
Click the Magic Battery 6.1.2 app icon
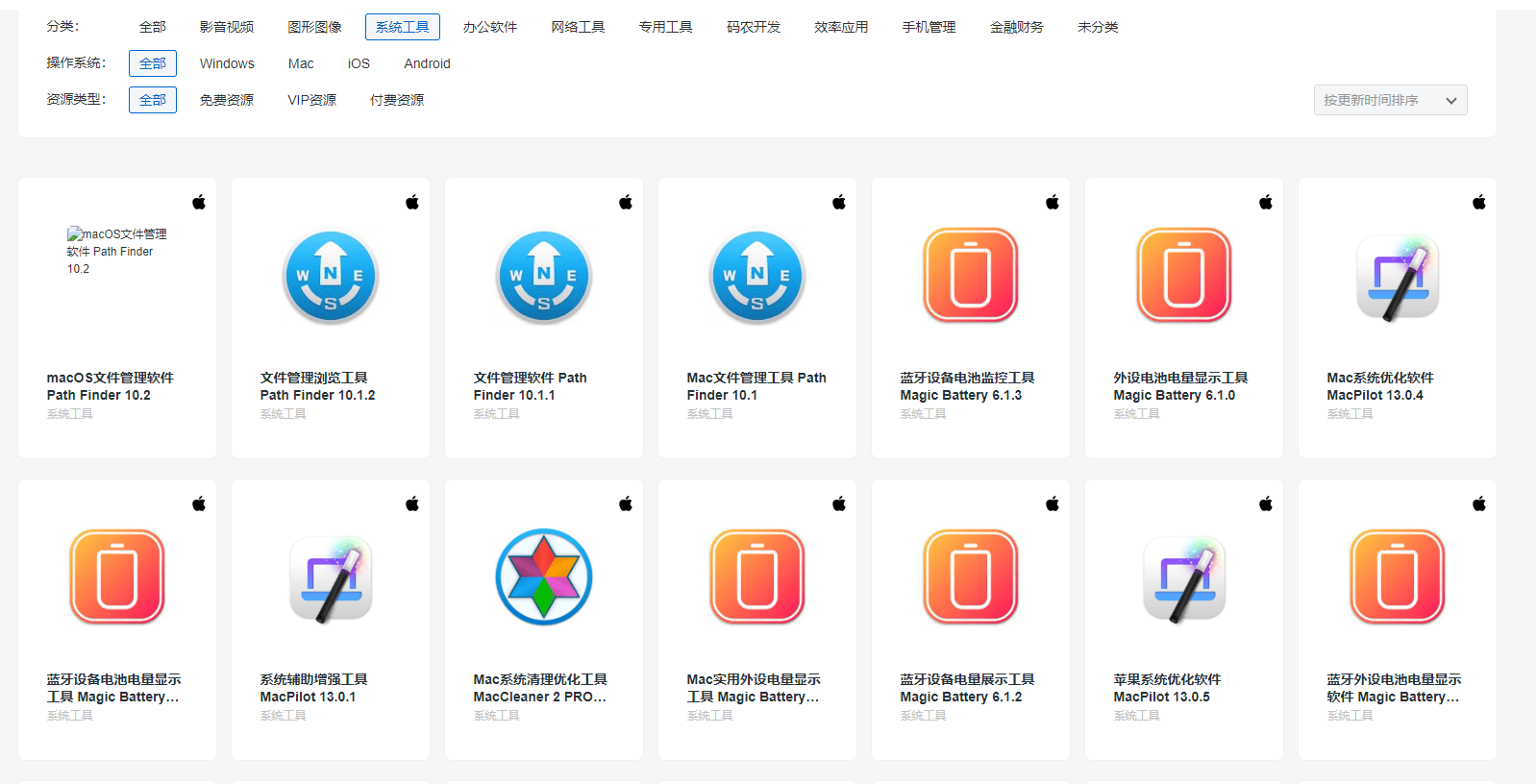pos(970,577)
